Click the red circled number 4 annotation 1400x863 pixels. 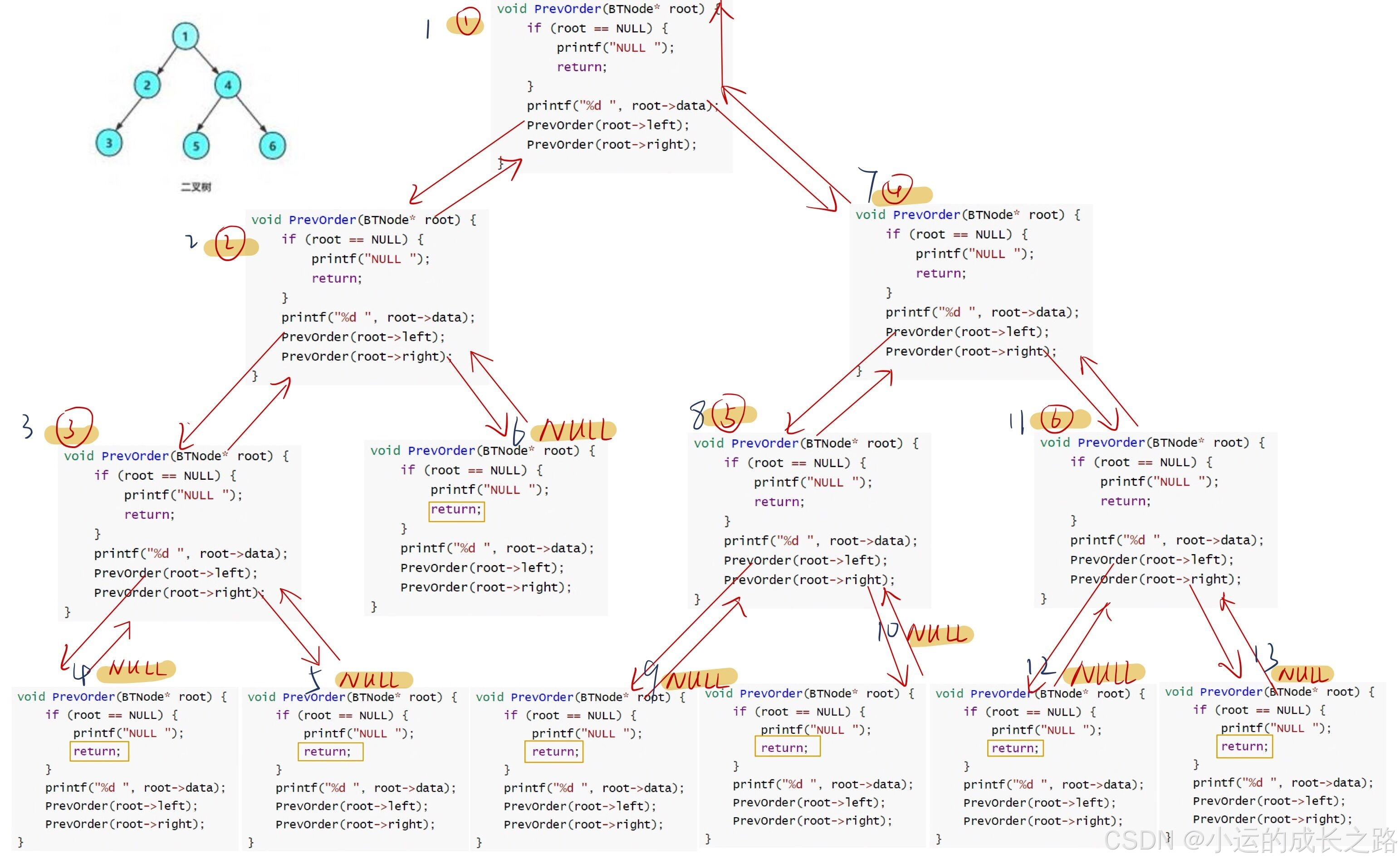896,190
